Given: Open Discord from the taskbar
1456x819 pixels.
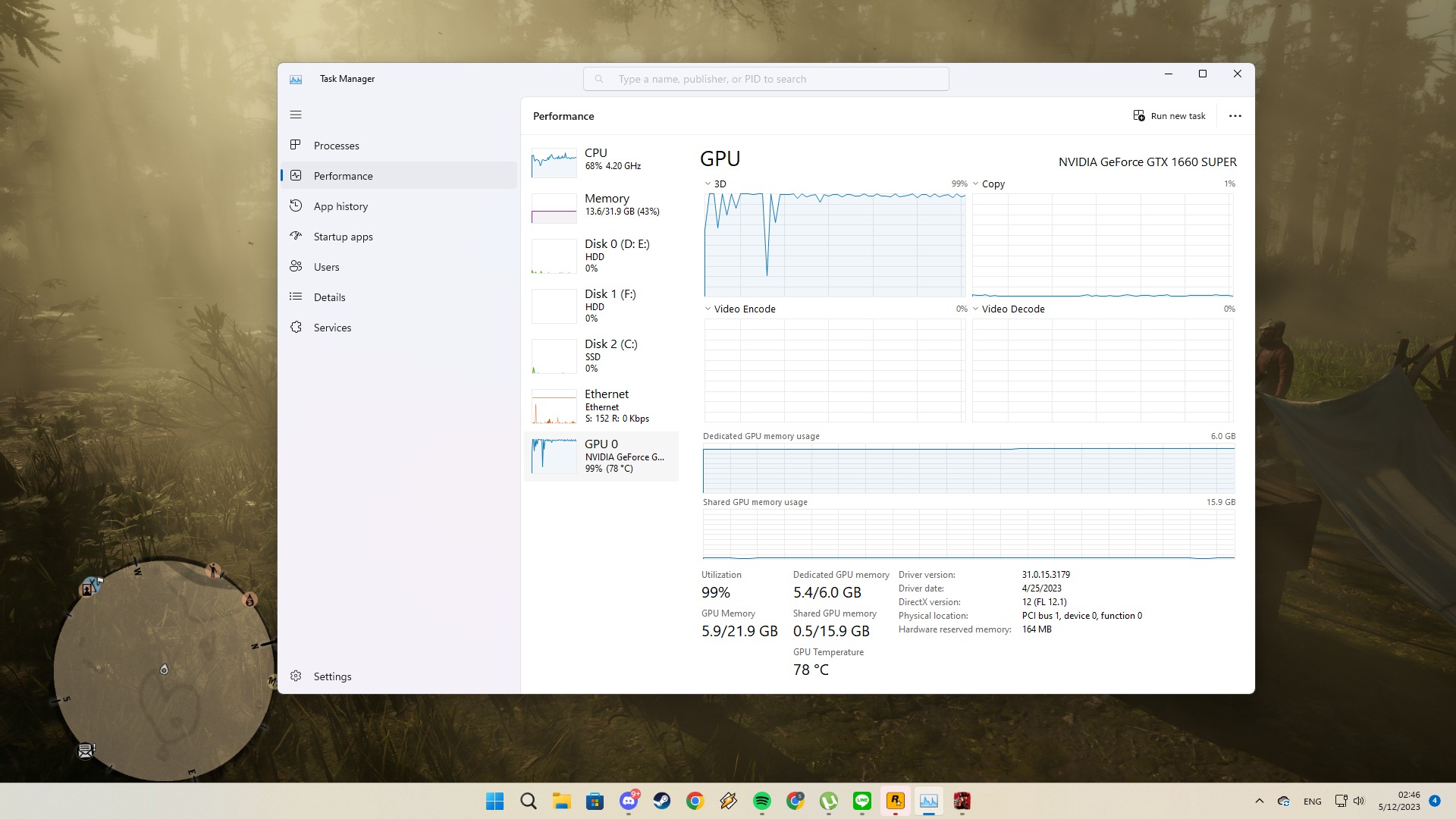Looking at the screenshot, I should (629, 801).
